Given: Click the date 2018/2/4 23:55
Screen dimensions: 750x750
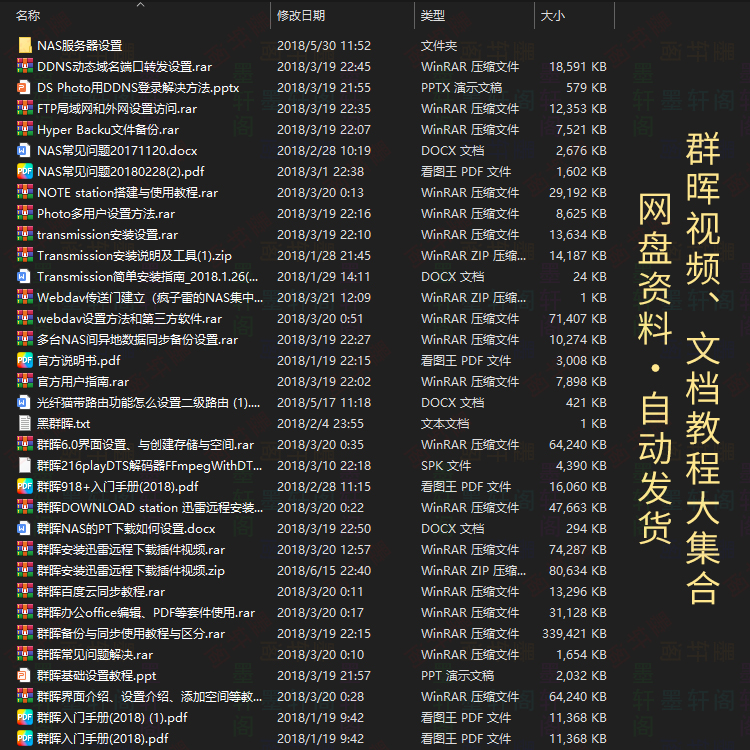Looking at the screenshot, I should tap(320, 423).
